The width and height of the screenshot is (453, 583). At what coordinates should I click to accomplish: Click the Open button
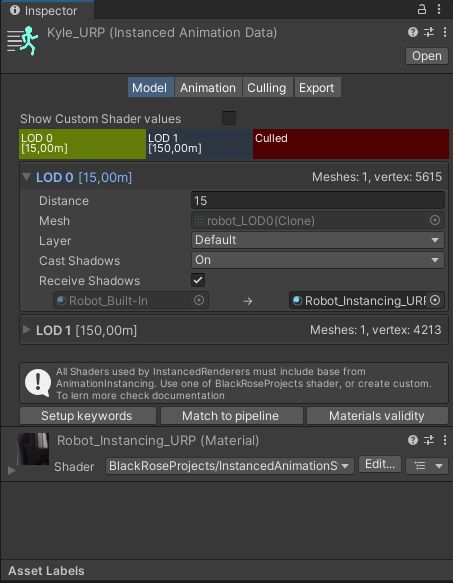click(427, 56)
